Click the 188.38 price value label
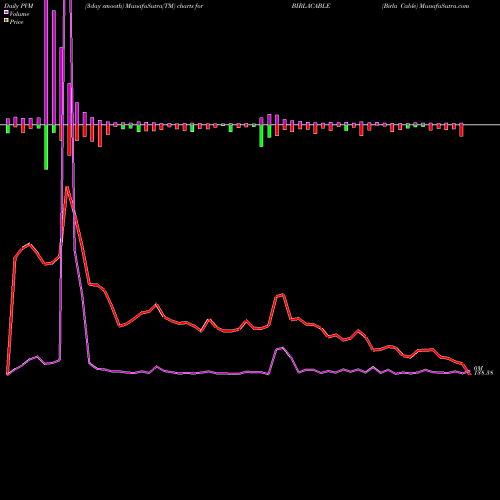Viewport: 500px width, 500px height. [x=483, y=373]
